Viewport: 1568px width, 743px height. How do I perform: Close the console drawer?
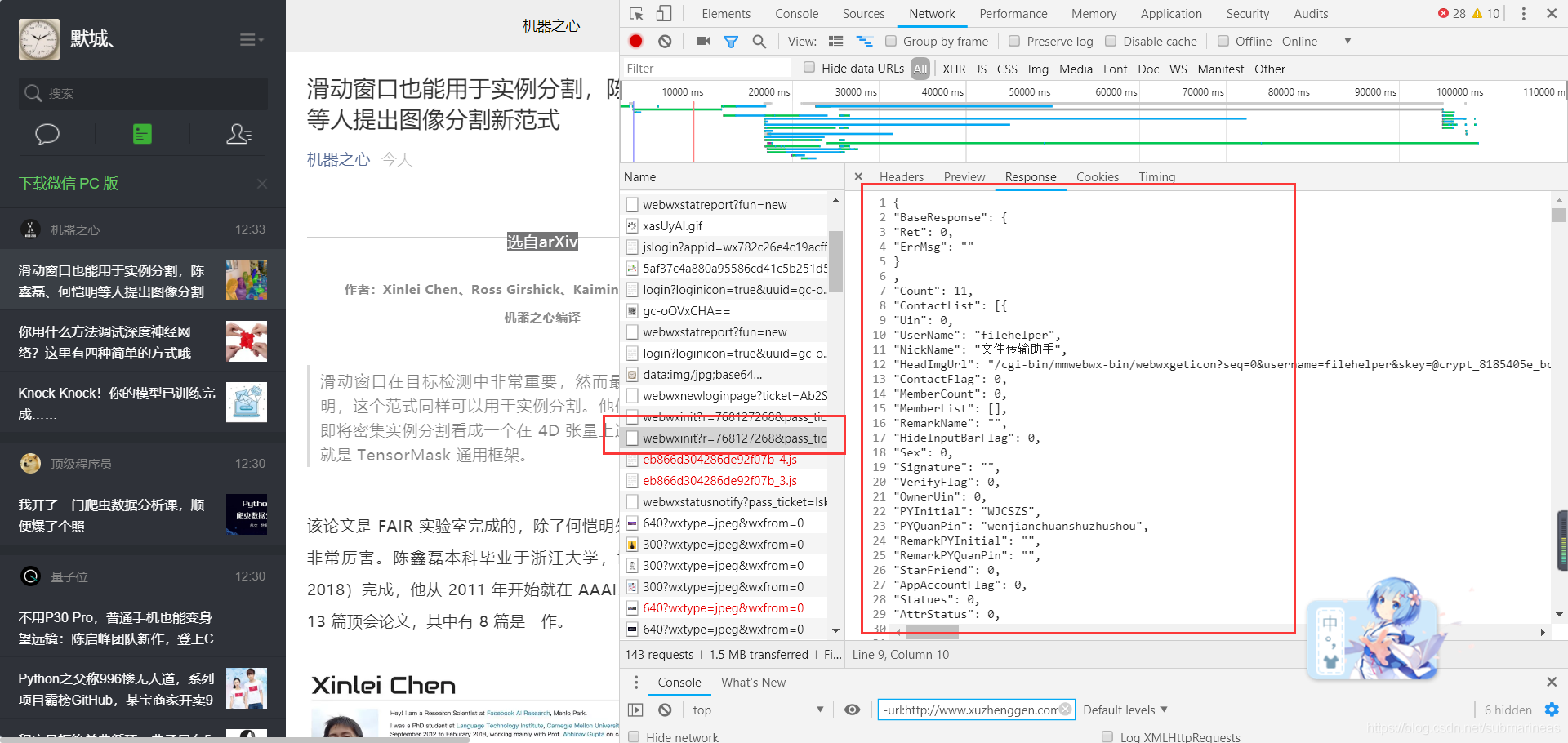[x=1552, y=682]
